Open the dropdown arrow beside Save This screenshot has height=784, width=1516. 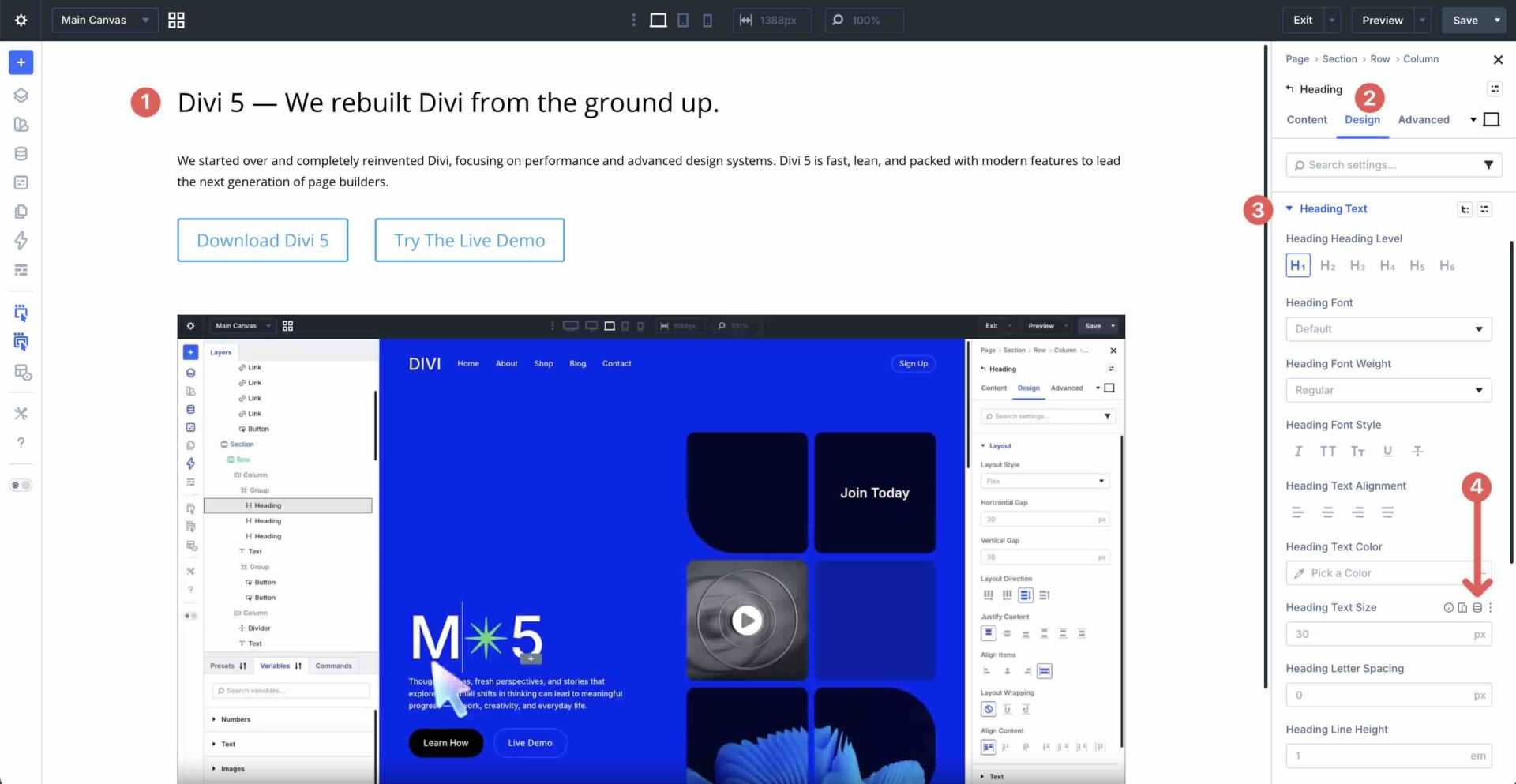click(1497, 20)
